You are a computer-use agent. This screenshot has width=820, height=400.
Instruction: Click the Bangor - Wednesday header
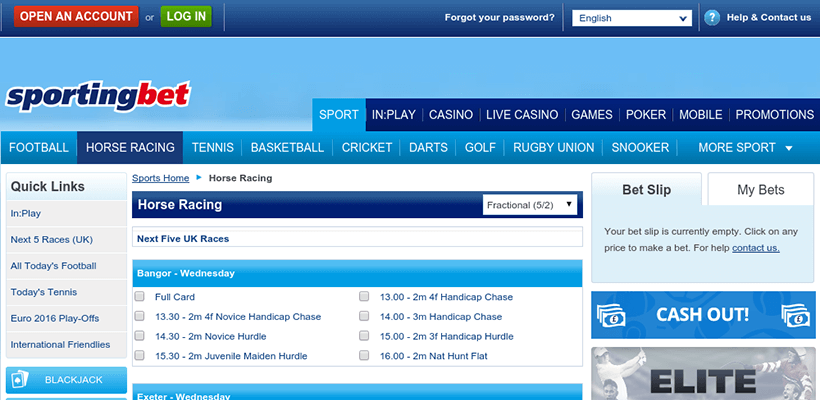pyautogui.click(x=357, y=273)
